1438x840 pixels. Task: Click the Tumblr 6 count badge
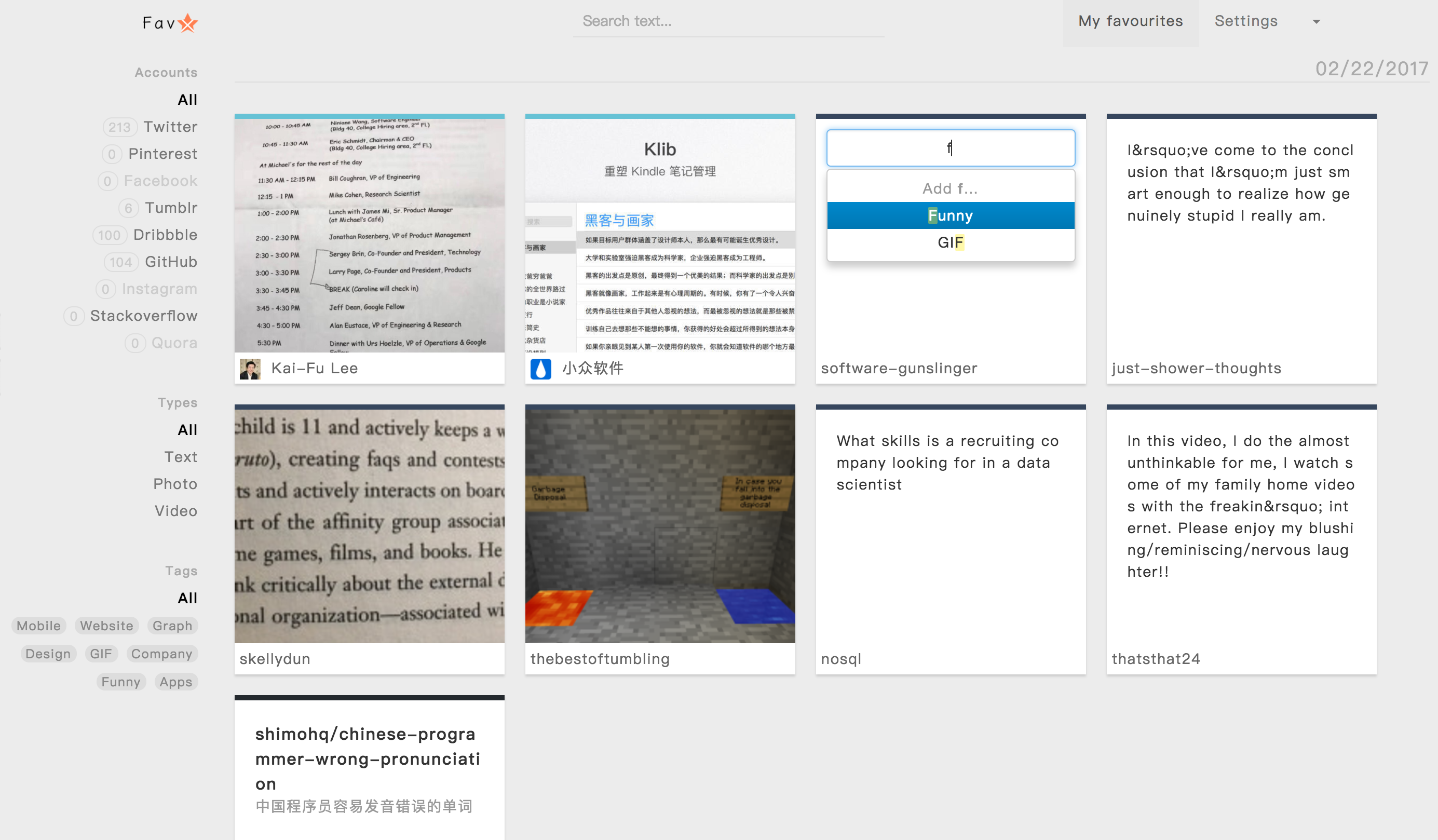pos(128,208)
